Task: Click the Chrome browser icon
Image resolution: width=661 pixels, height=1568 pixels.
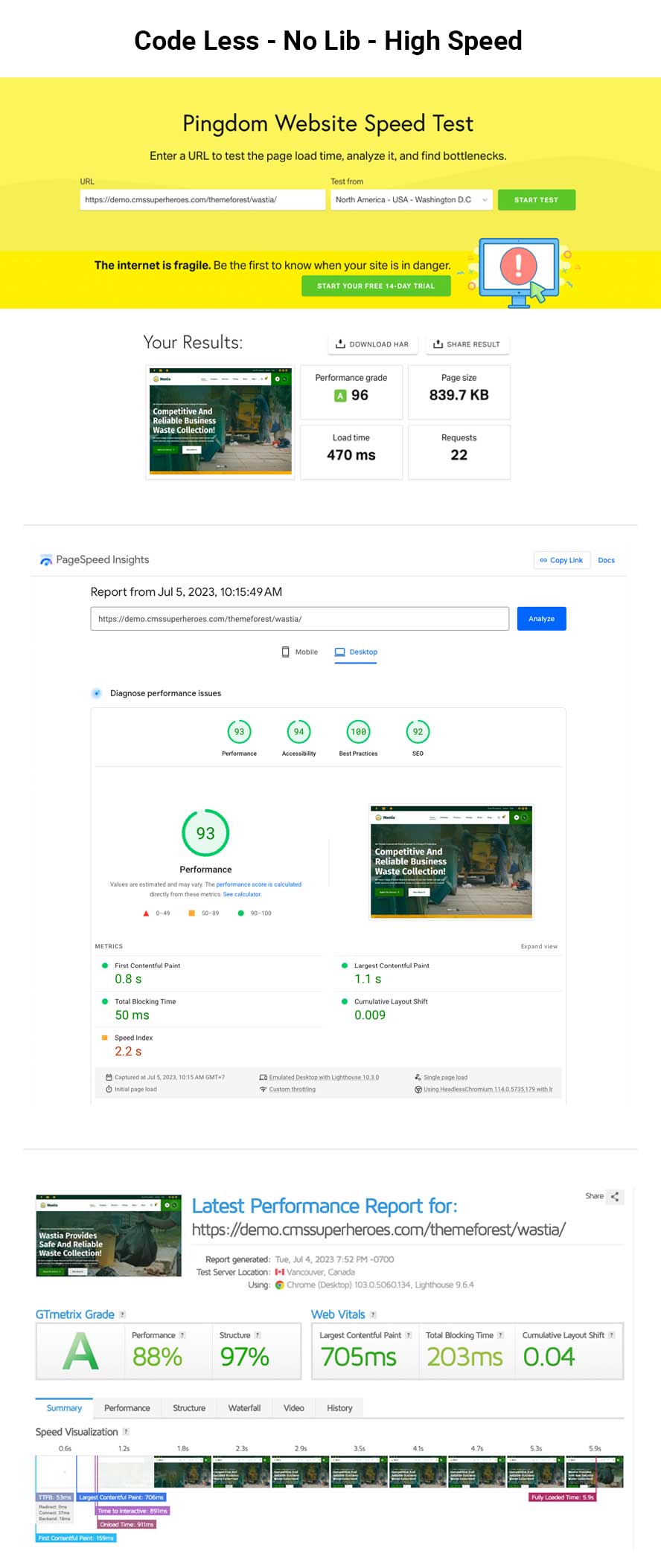Action: pos(280,1285)
